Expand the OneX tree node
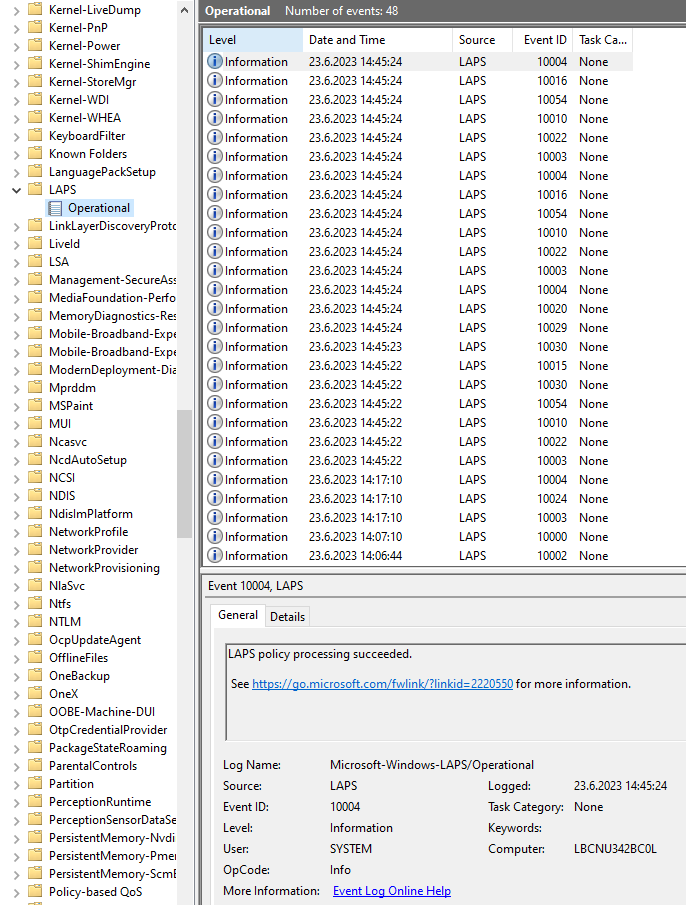 (16, 694)
